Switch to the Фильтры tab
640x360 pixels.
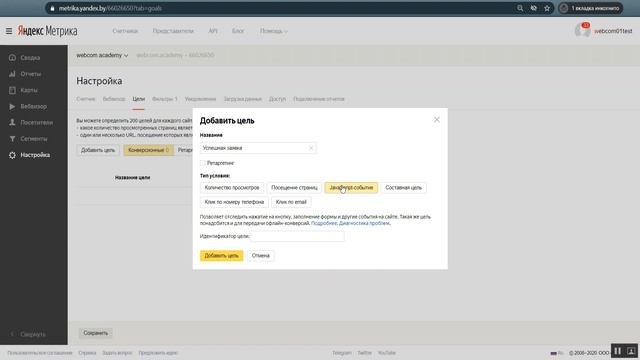click(x=164, y=99)
